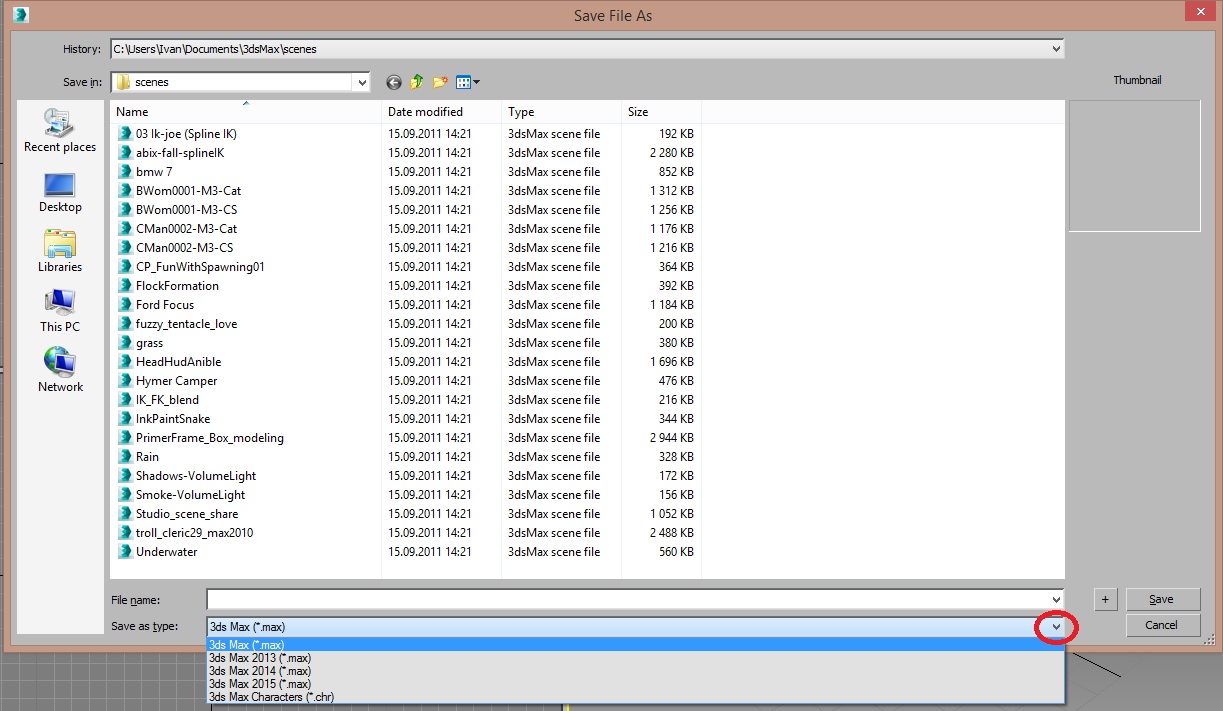The width and height of the screenshot is (1223, 711).
Task: Click the 2 944 KB size cell
Action: tap(671, 438)
